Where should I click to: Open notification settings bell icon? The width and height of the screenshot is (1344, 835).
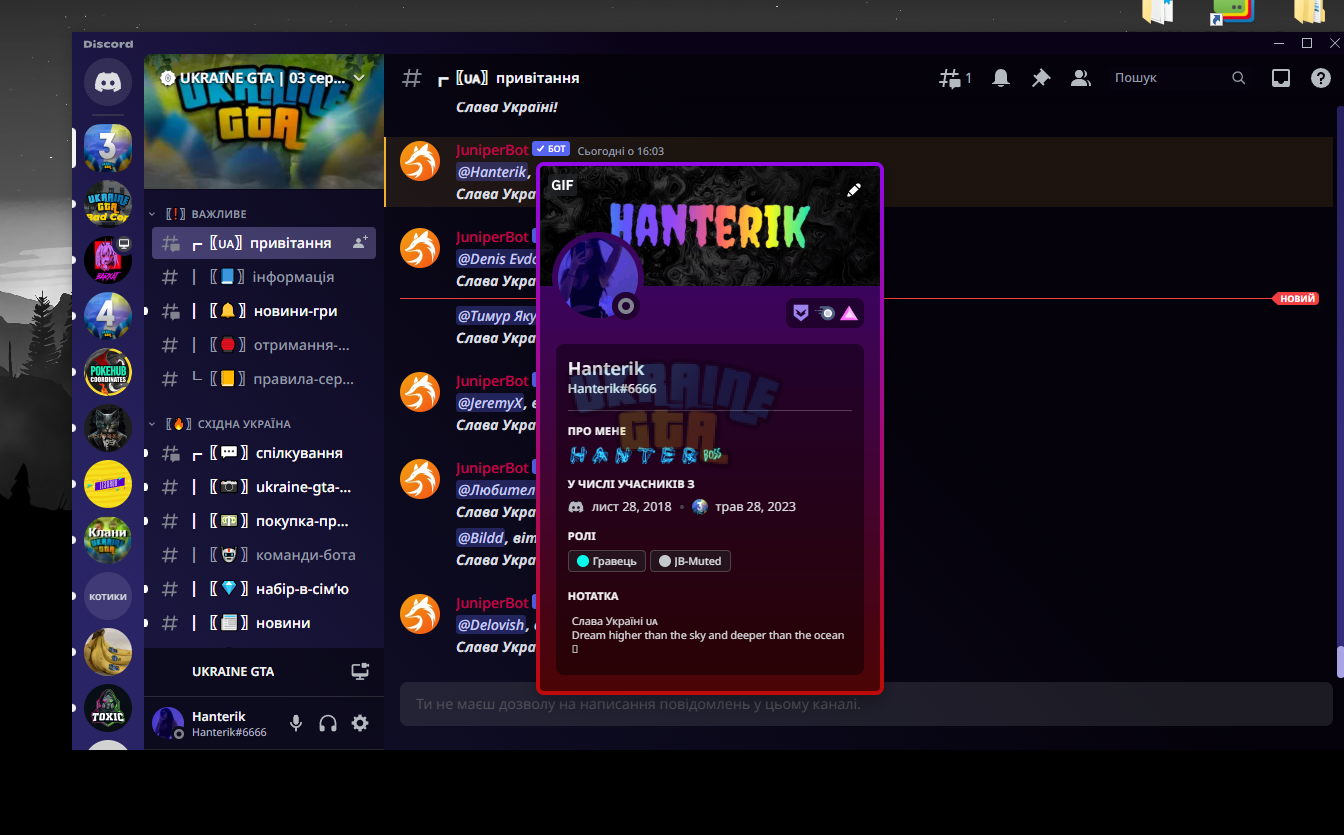coord(1001,78)
